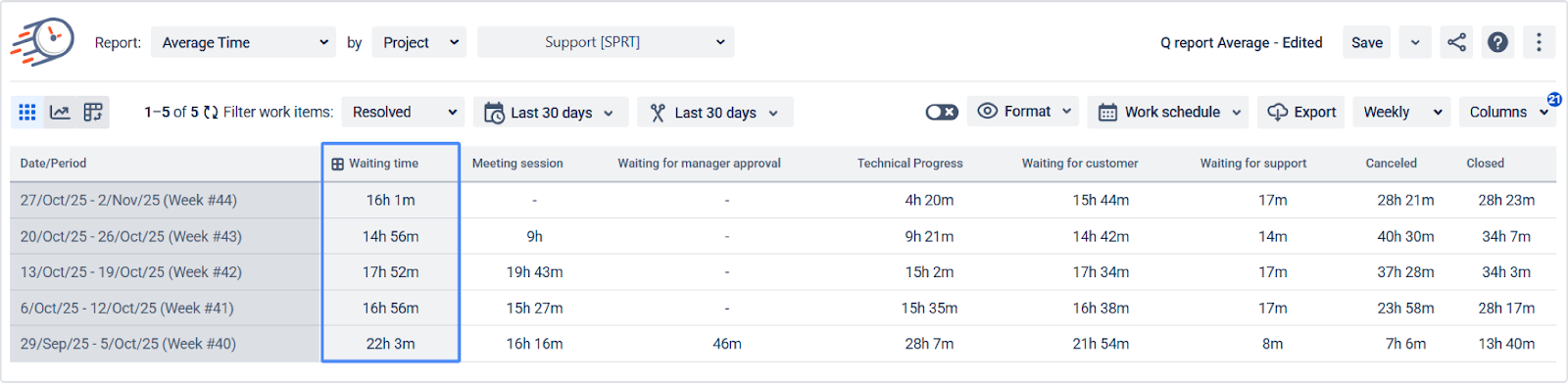Click the Export button
This screenshot has height=383, width=1568.
[x=1301, y=112]
